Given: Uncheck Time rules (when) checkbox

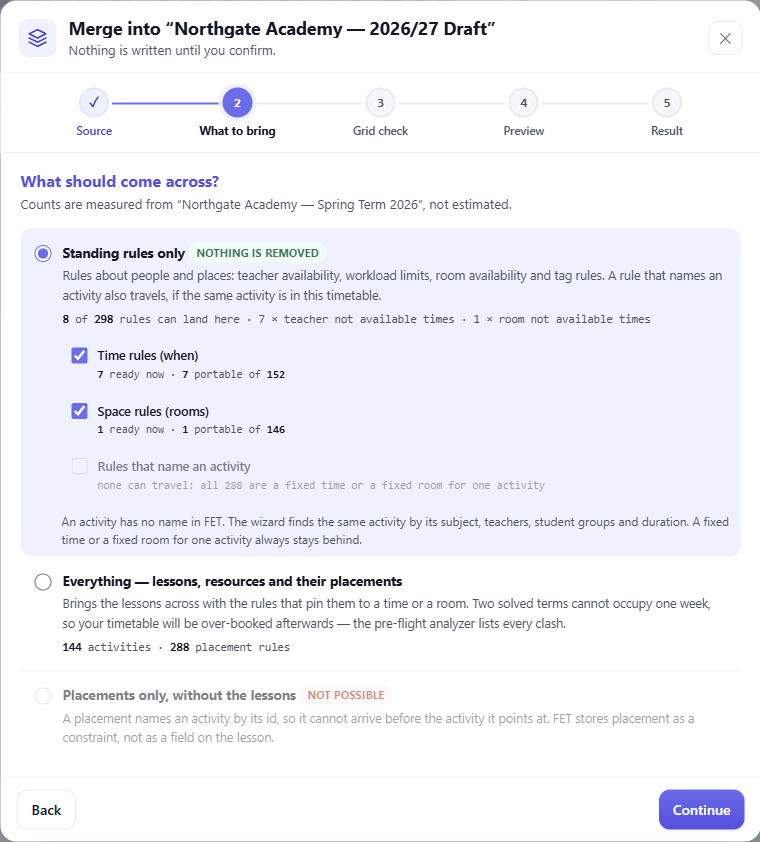Looking at the screenshot, I should pyautogui.click(x=79, y=355).
